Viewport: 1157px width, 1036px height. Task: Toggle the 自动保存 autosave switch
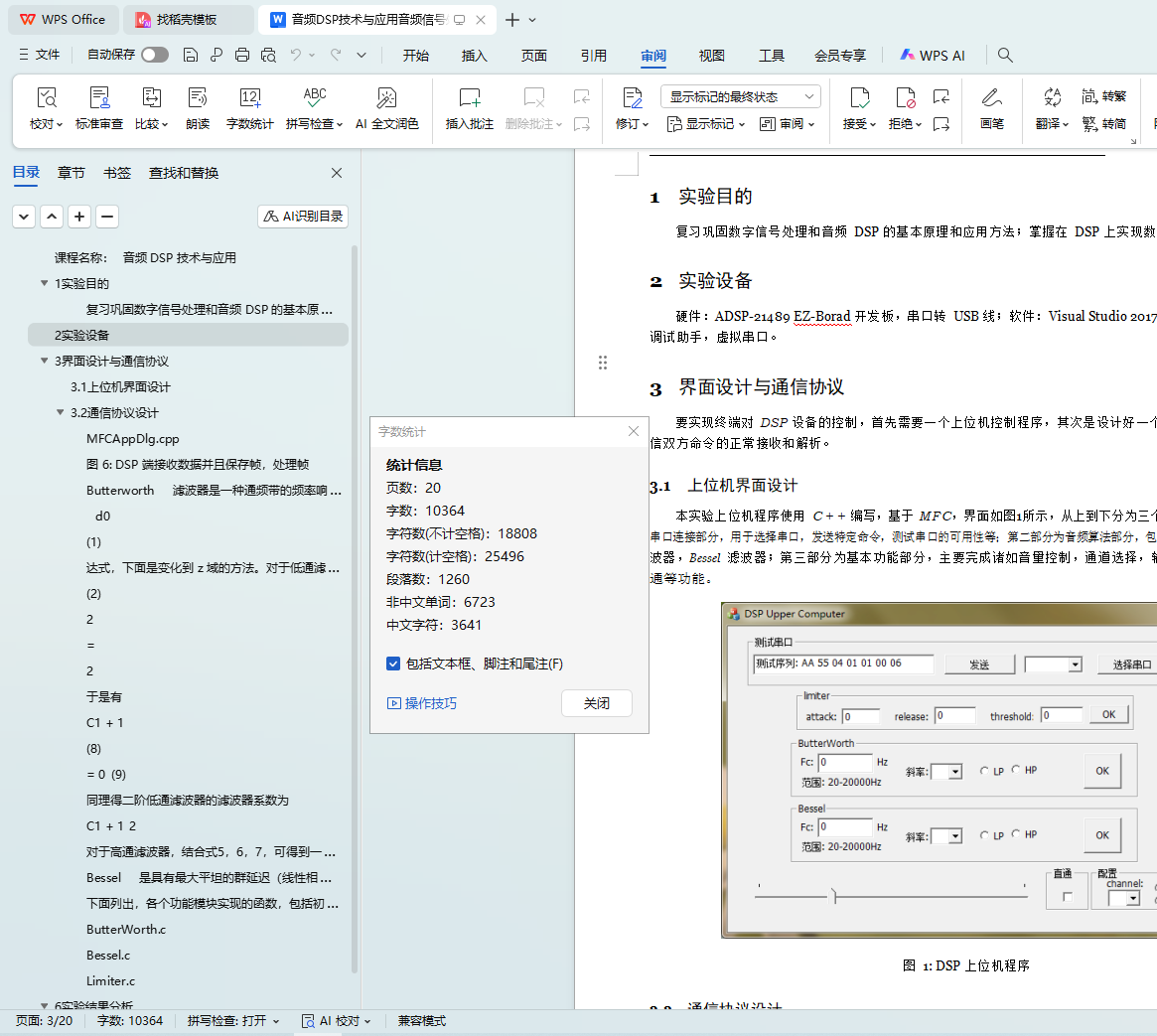[x=154, y=55]
